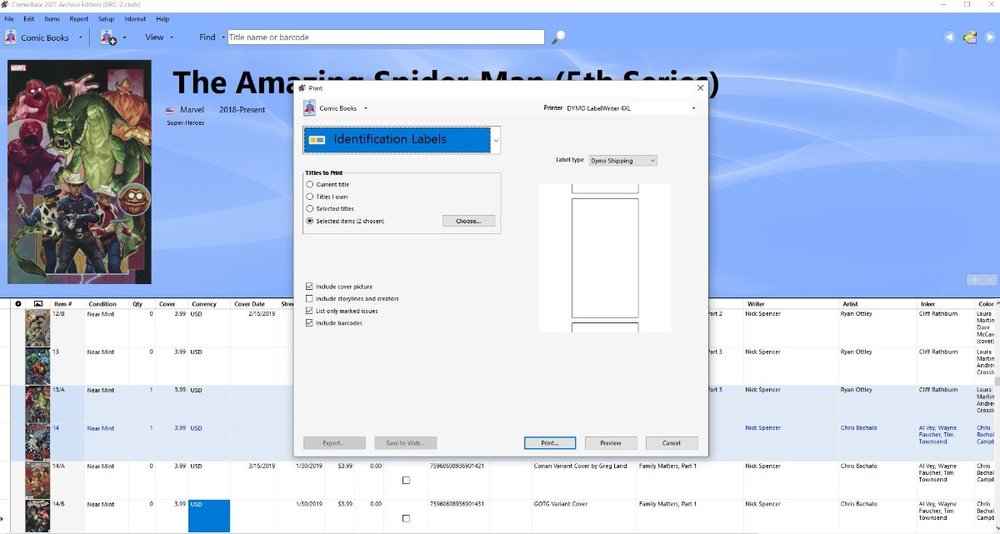
Task: Click cover thumbnail of issue 14
Action: pyautogui.click(x=37, y=442)
